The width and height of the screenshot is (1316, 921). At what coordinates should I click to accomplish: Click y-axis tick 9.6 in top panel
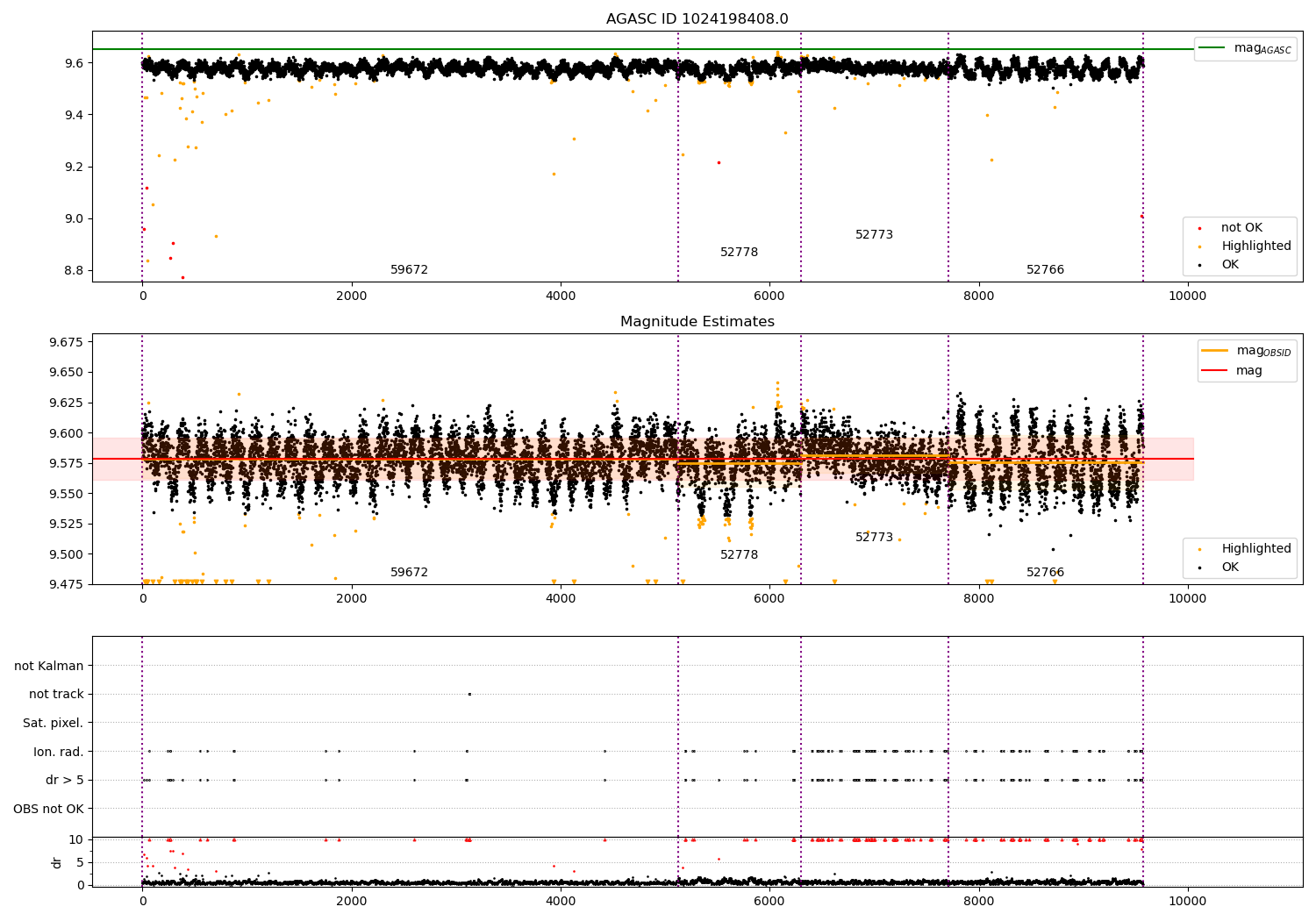[74, 63]
